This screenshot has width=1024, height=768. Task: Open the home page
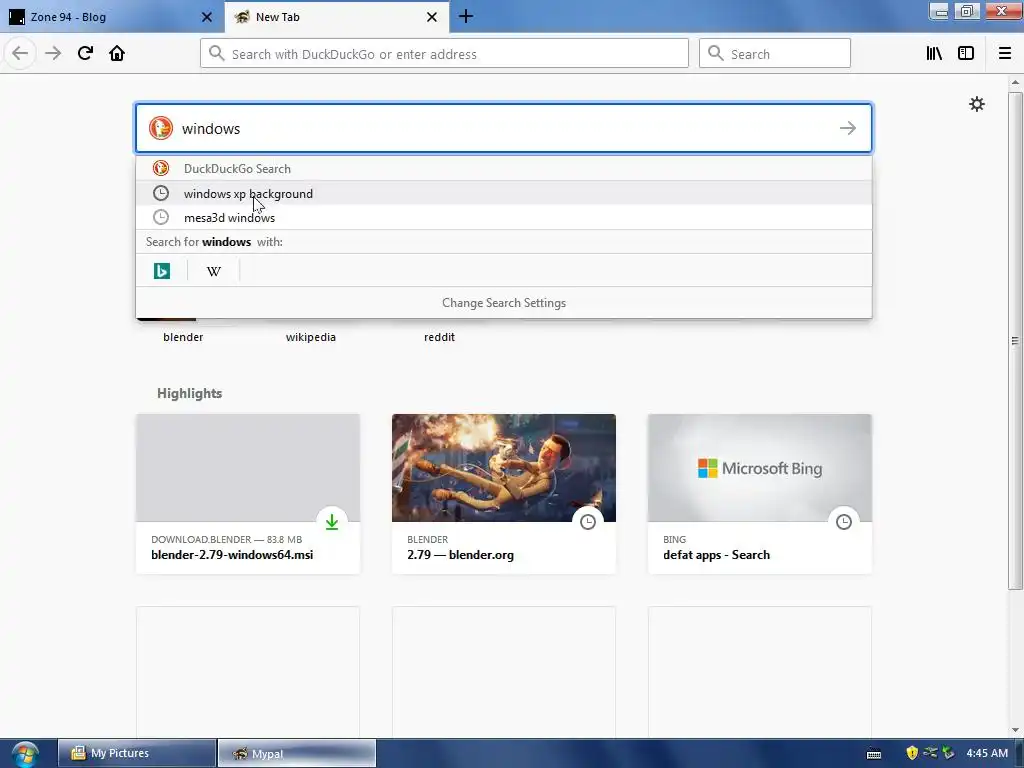coord(117,53)
